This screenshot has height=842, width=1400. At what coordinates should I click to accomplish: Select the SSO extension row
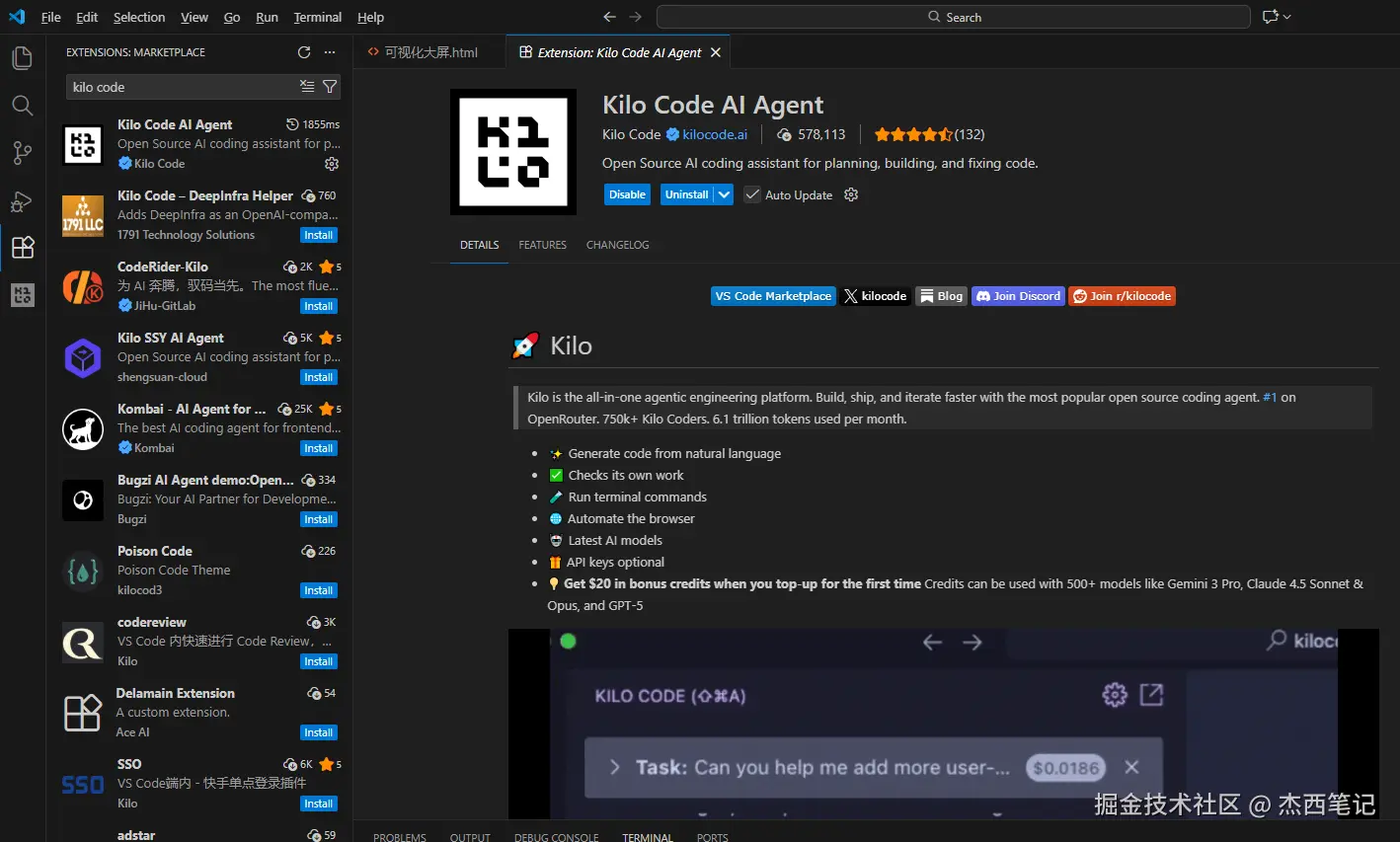point(199,784)
